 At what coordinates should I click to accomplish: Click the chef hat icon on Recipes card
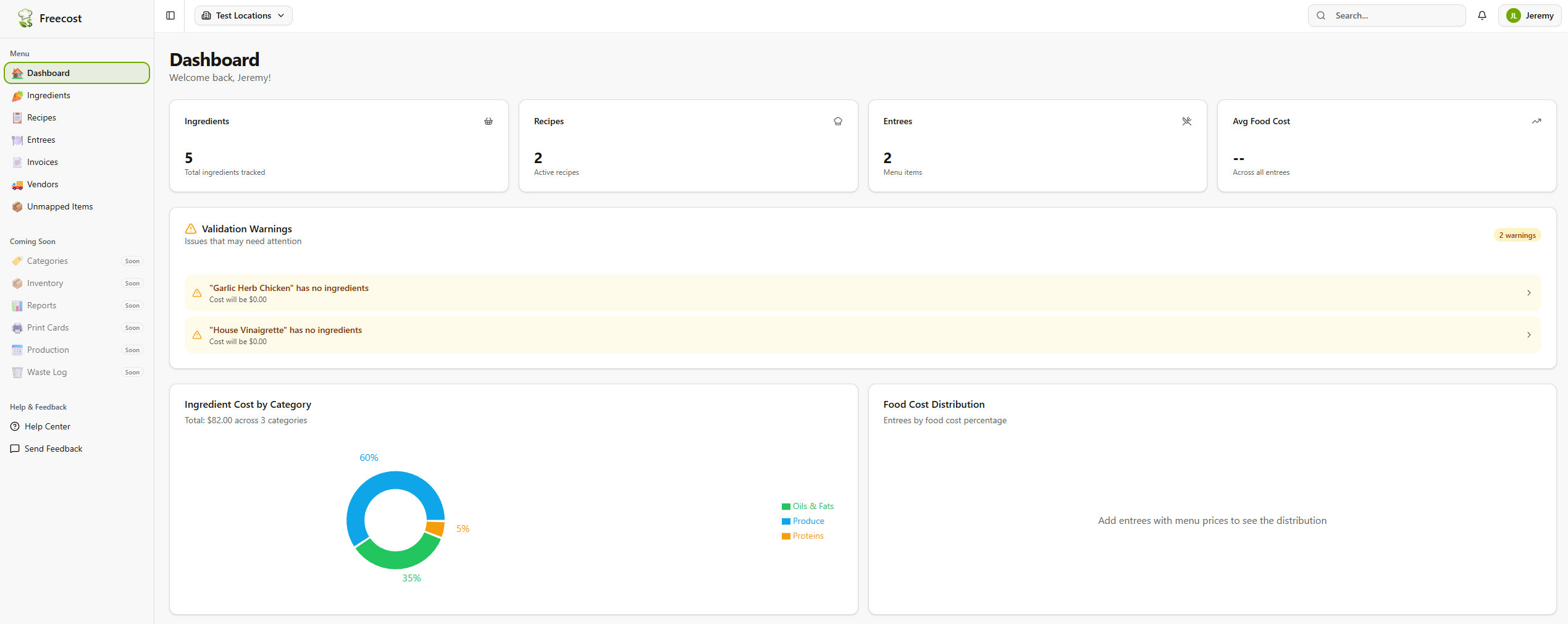838,121
